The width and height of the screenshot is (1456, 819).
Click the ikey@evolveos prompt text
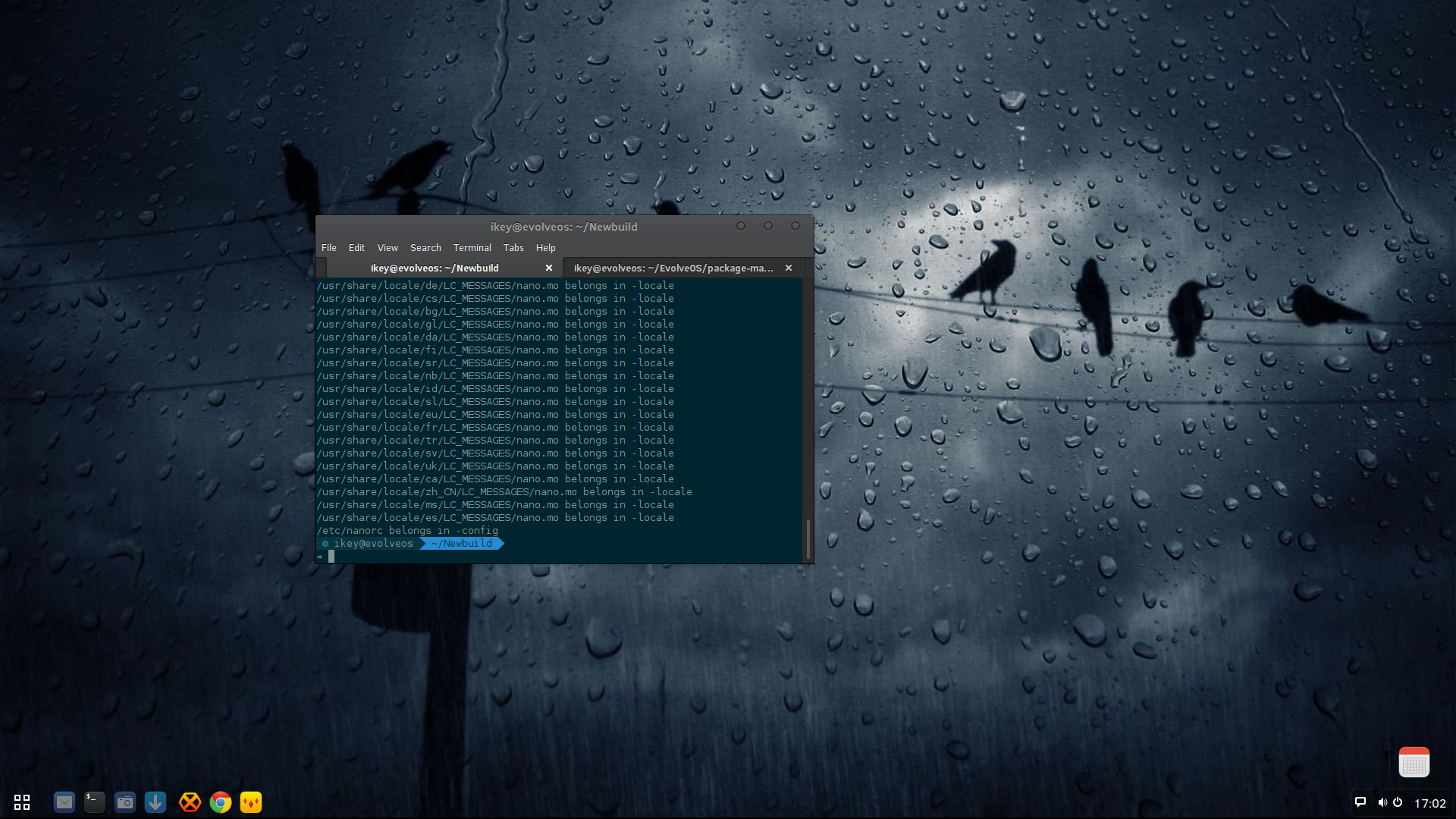(373, 544)
